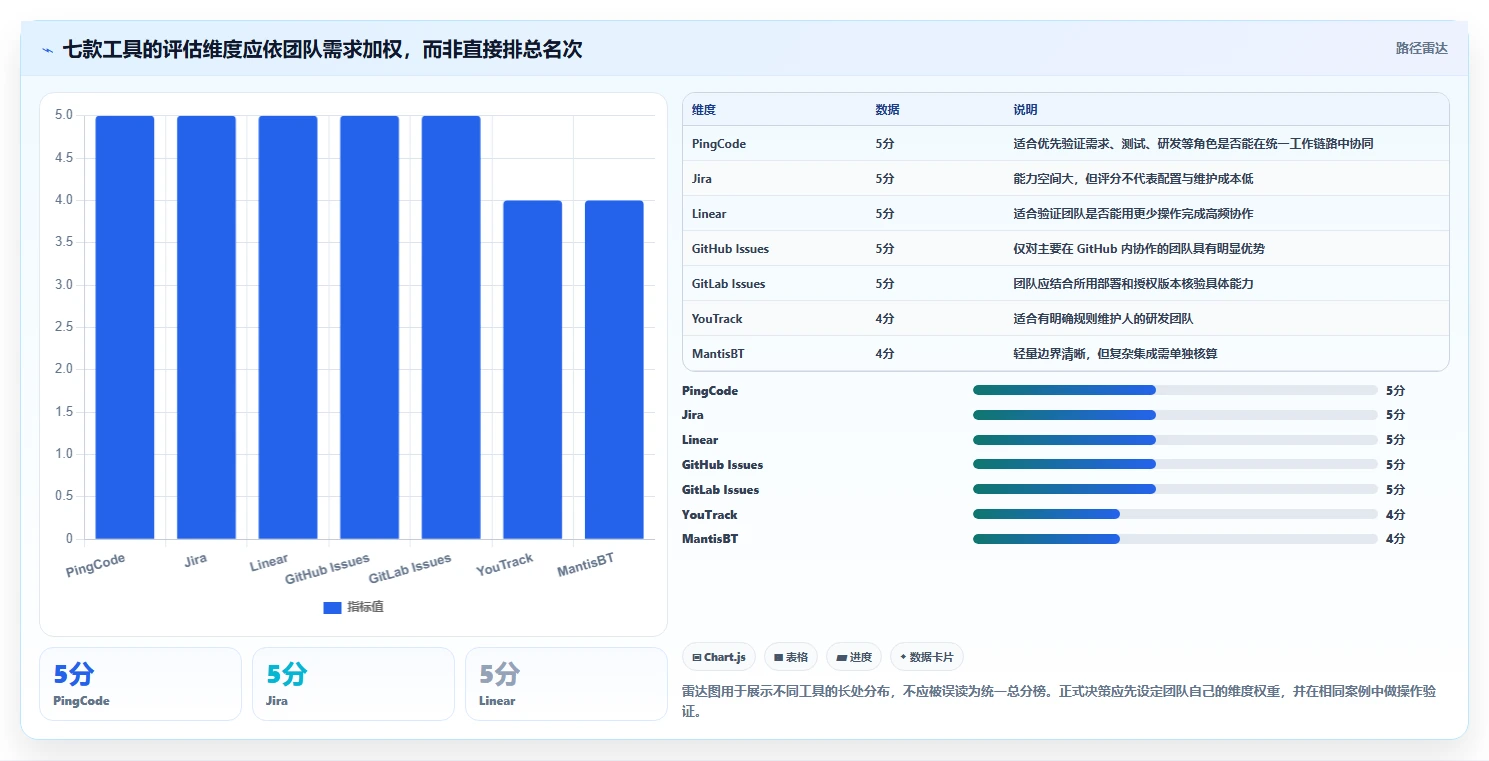Viewport: 1489px width, 761px height.
Task: Select the Linear bar in the chart
Action: tap(288, 327)
